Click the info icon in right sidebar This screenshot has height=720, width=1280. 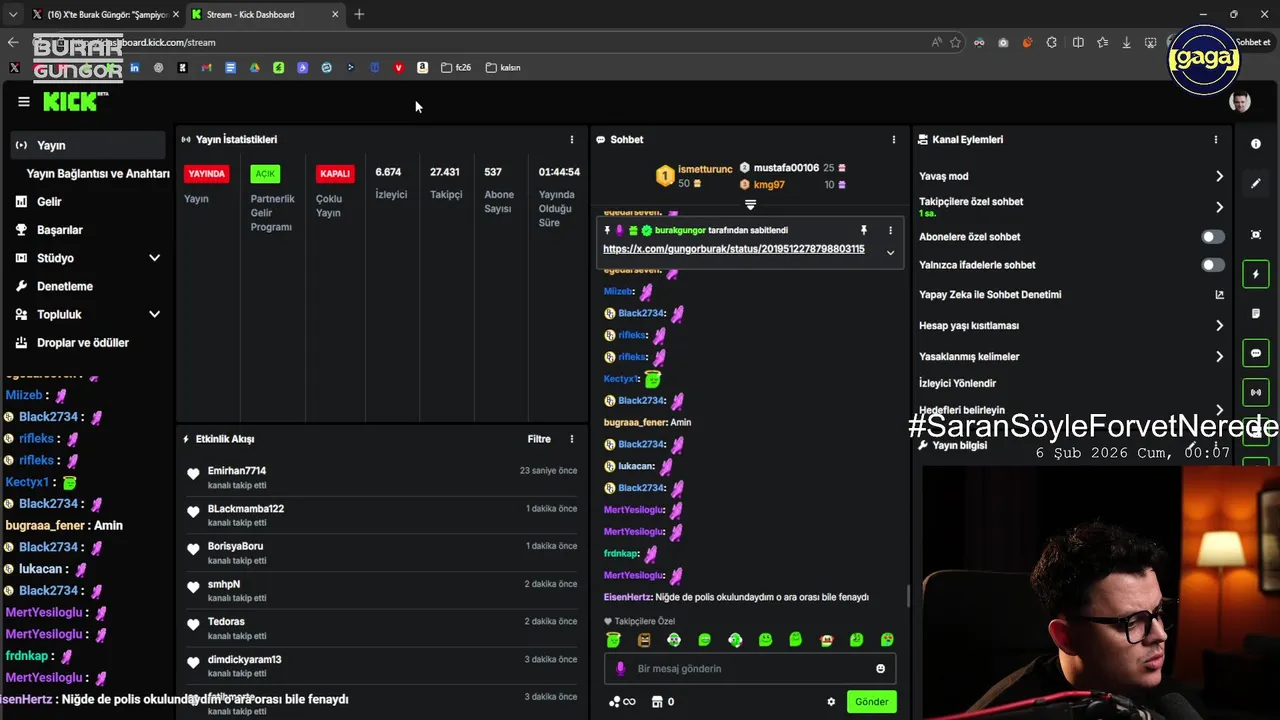(x=1256, y=144)
